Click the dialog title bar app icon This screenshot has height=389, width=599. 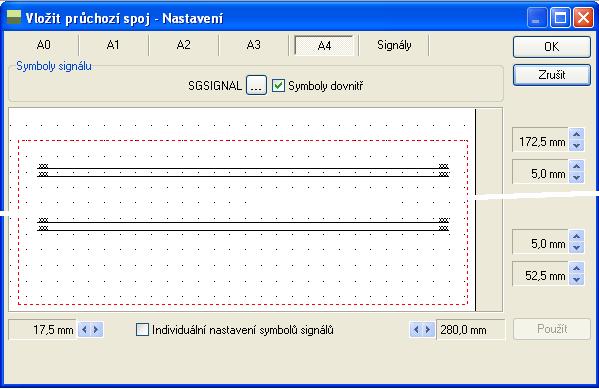14,18
